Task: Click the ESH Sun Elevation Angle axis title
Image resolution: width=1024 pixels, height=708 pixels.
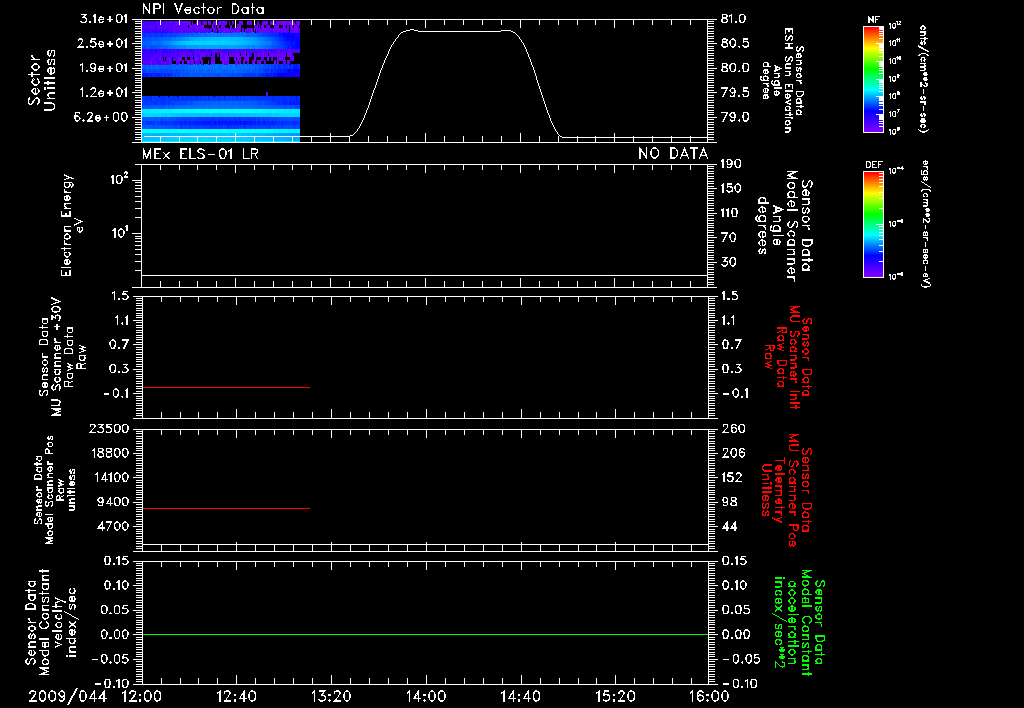Action: (782, 80)
